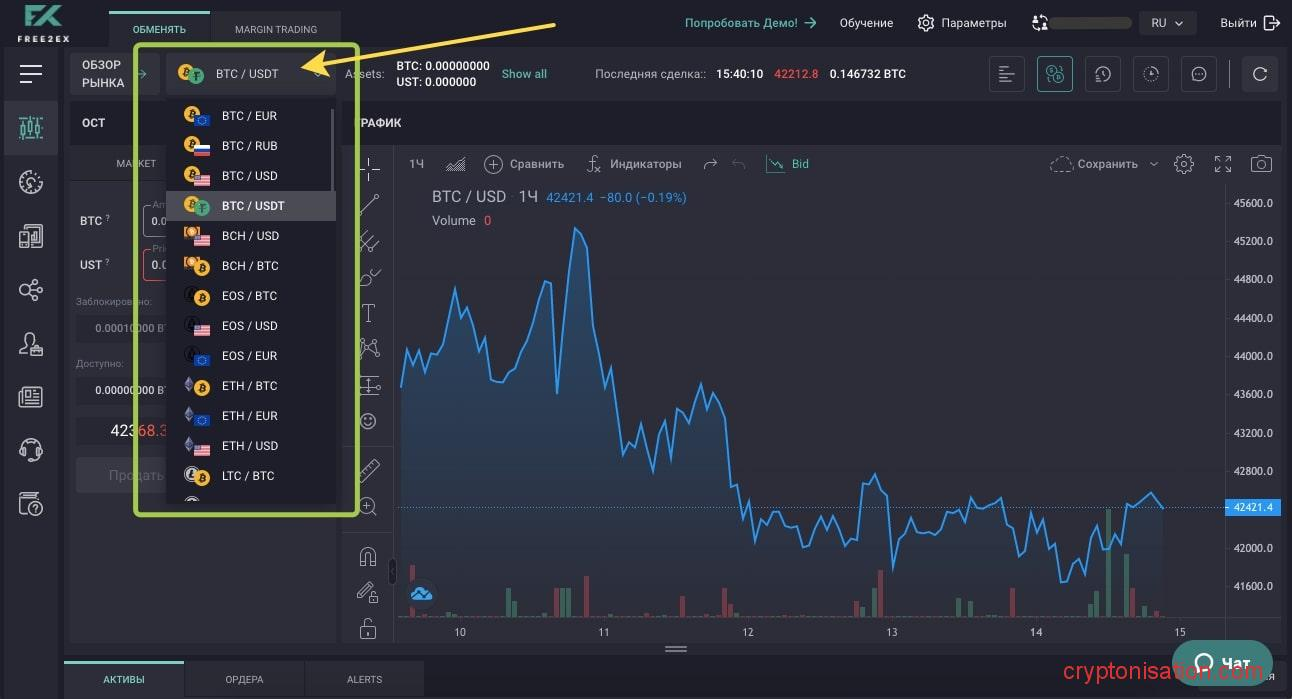Select the crosshair cursor tool
This screenshot has width=1292, height=699.
pos(368,166)
